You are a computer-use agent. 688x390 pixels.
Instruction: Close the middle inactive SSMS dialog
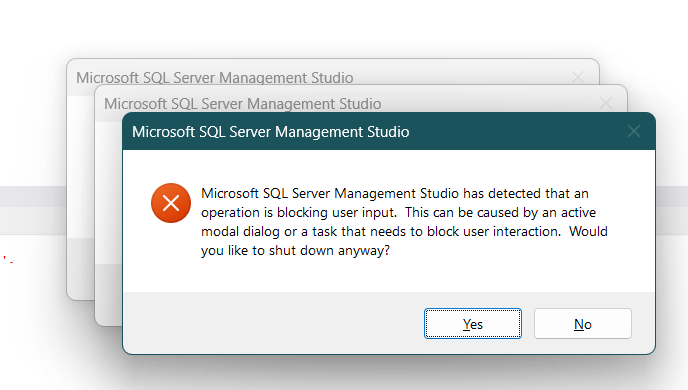[606, 104]
